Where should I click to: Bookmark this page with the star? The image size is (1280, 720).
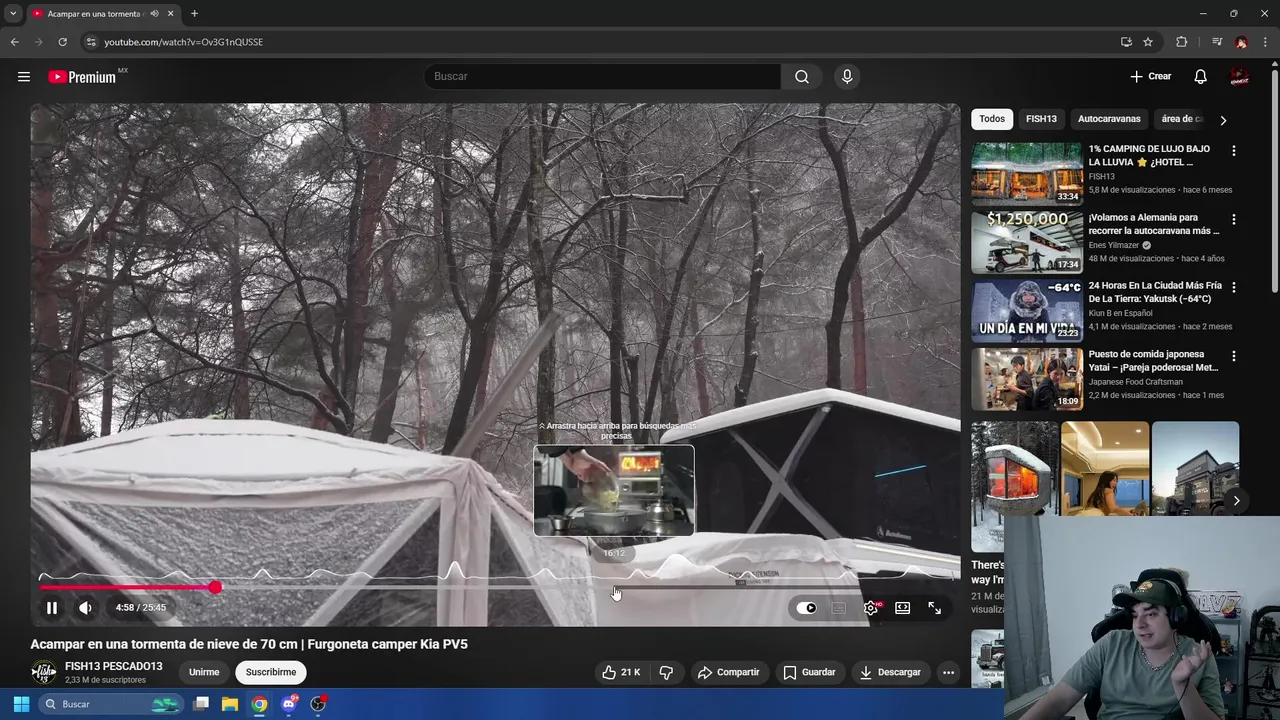pyautogui.click(x=1148, y=42)
